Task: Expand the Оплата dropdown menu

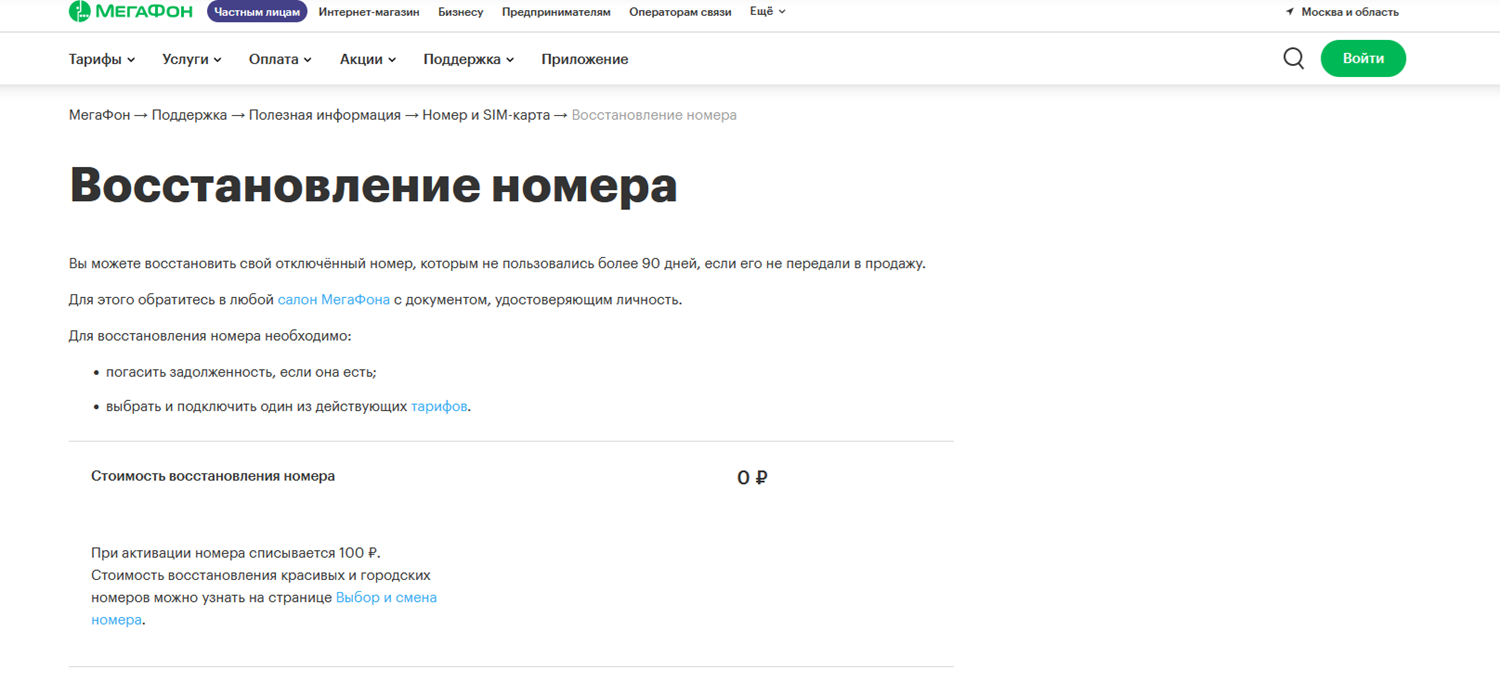Action: coord(280,59)
